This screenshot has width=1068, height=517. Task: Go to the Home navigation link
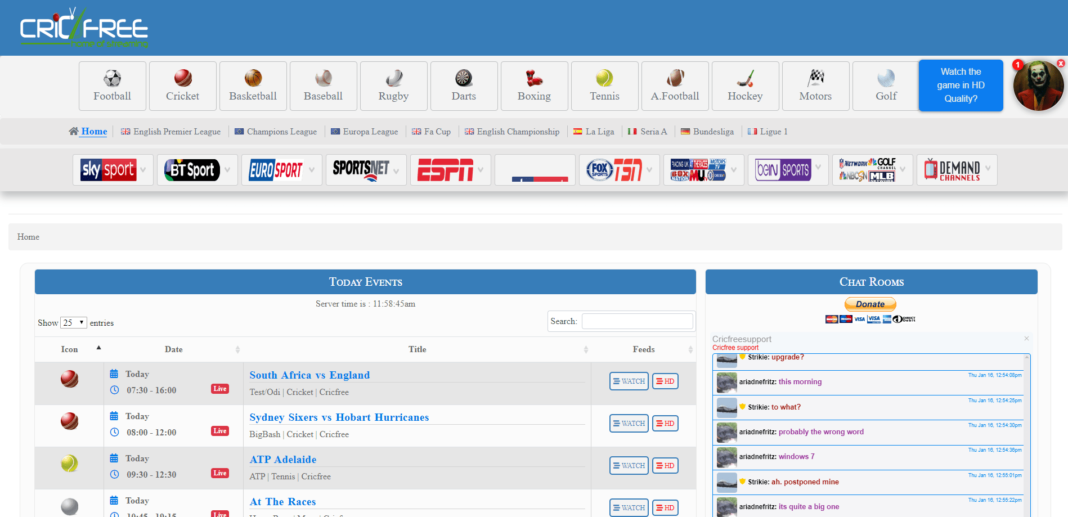(94, 131)
